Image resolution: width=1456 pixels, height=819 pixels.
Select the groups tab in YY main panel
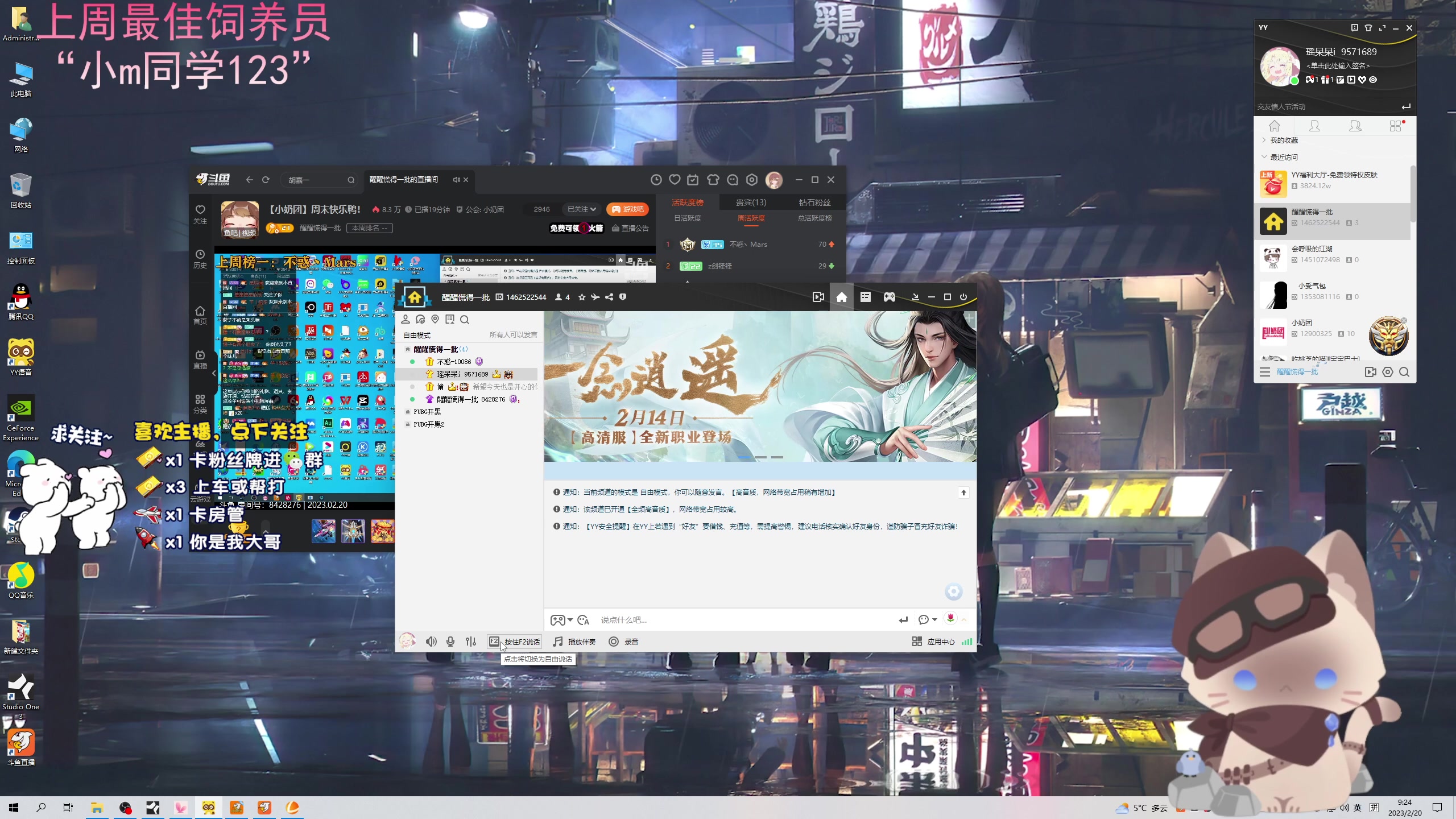coord(1355,126)
